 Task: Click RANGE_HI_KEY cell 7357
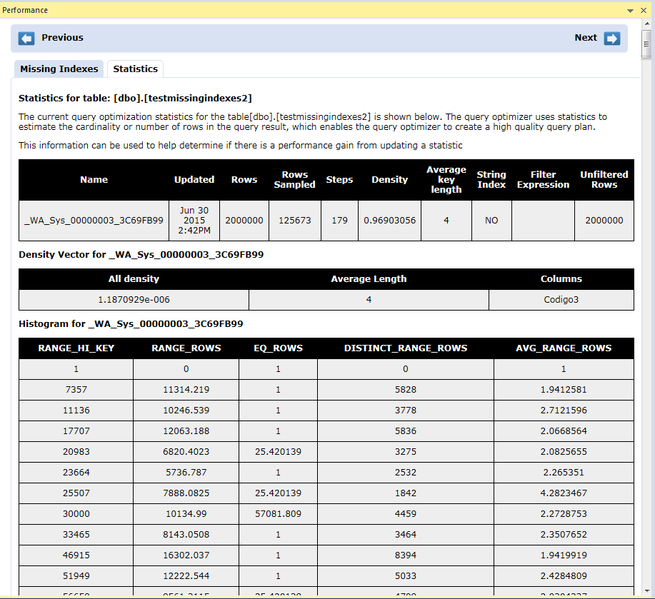(76, 390)
